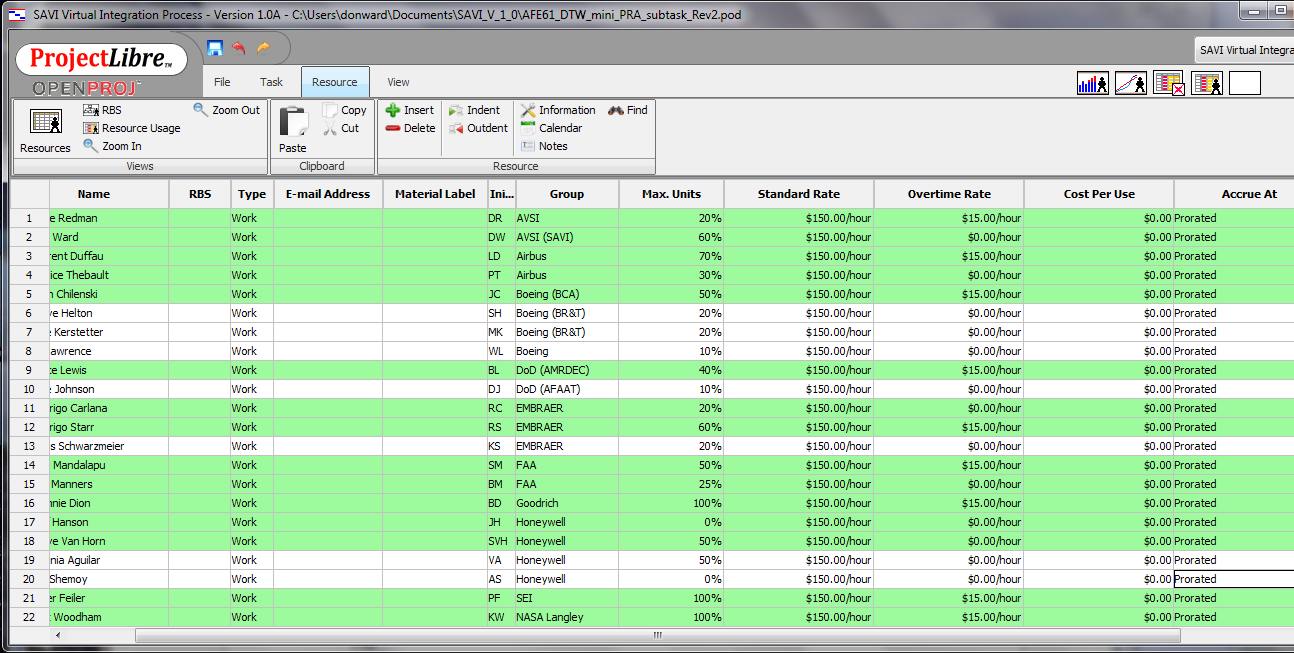Switch to the Task ribbon tab

point(271,82)
